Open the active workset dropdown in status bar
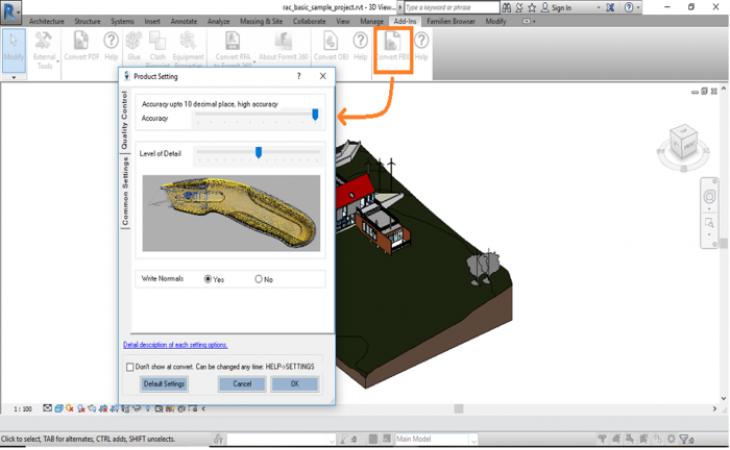Viewport: 730px width, 450px height. point(332,439)
